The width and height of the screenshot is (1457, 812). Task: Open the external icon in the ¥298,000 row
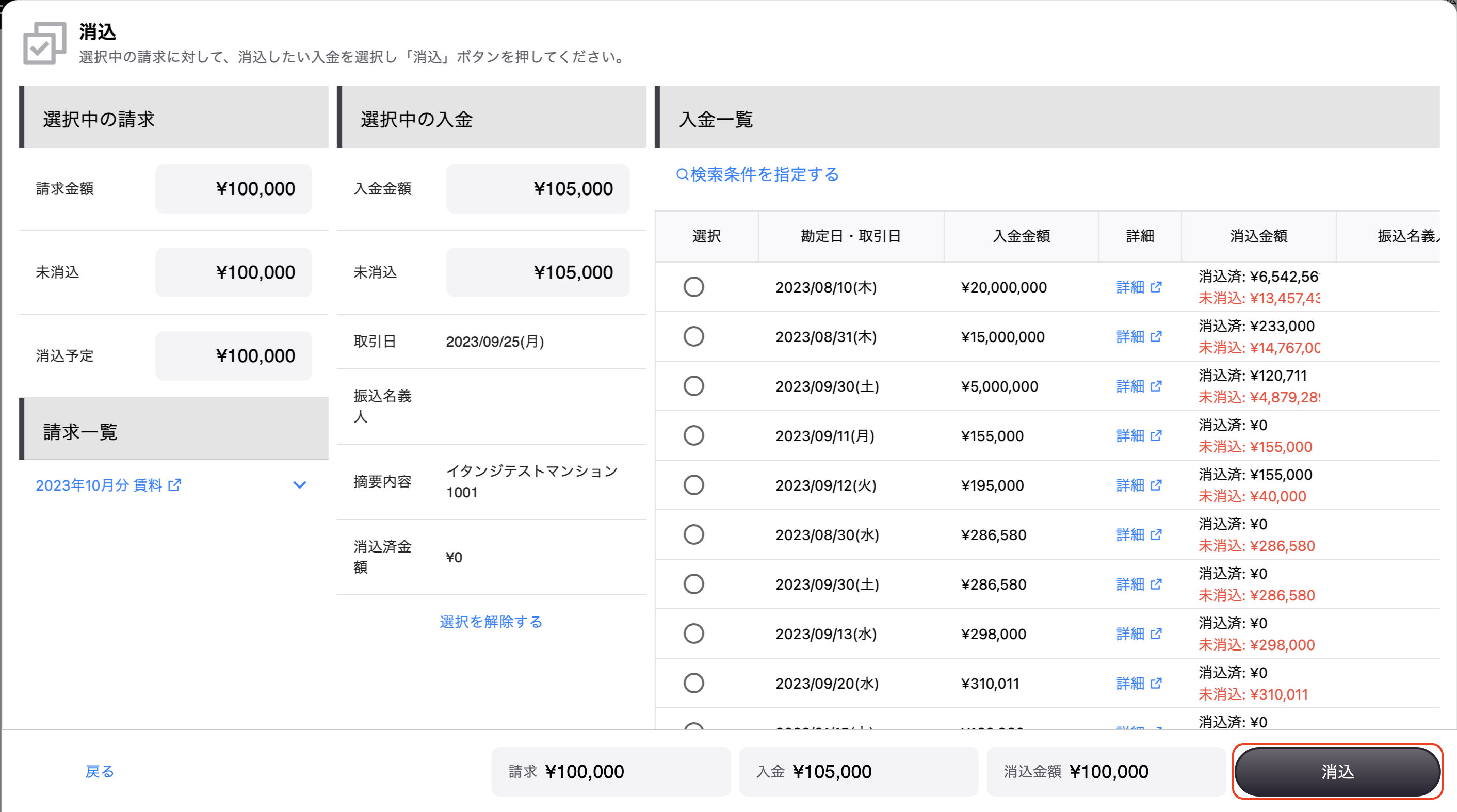coord(1156,634)
